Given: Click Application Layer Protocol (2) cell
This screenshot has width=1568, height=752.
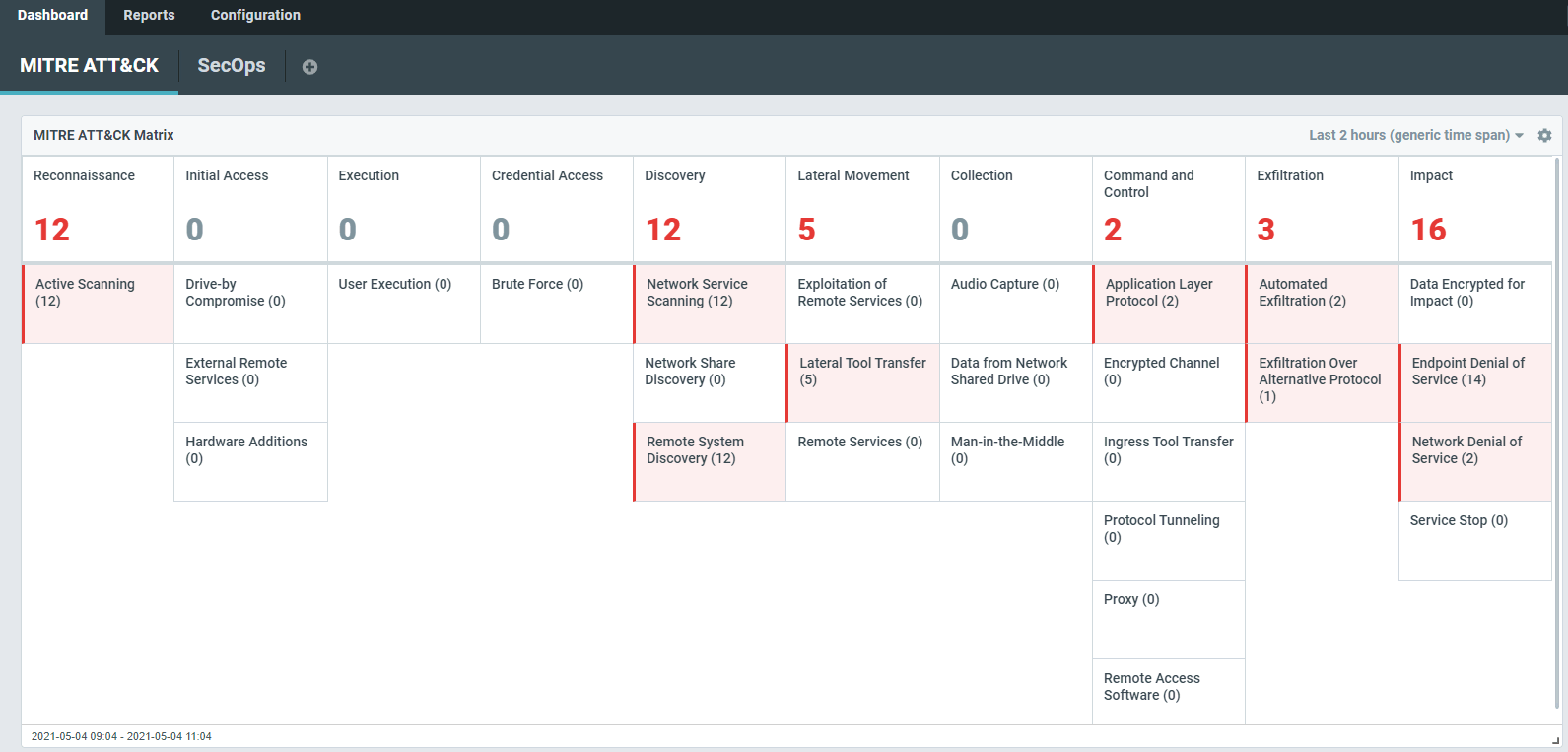Looking at the screenshot, I should [1169, 304].
